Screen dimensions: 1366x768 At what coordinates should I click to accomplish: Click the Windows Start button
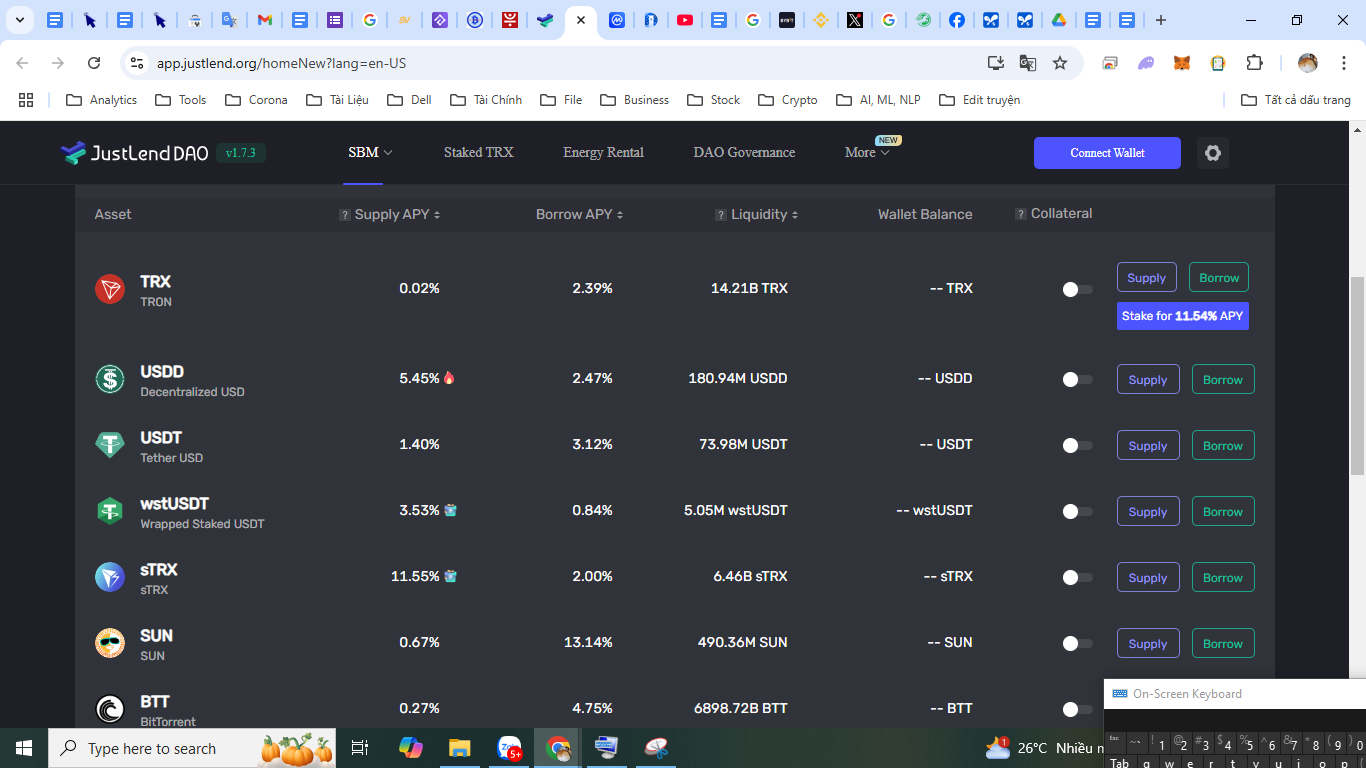point(24,748)
